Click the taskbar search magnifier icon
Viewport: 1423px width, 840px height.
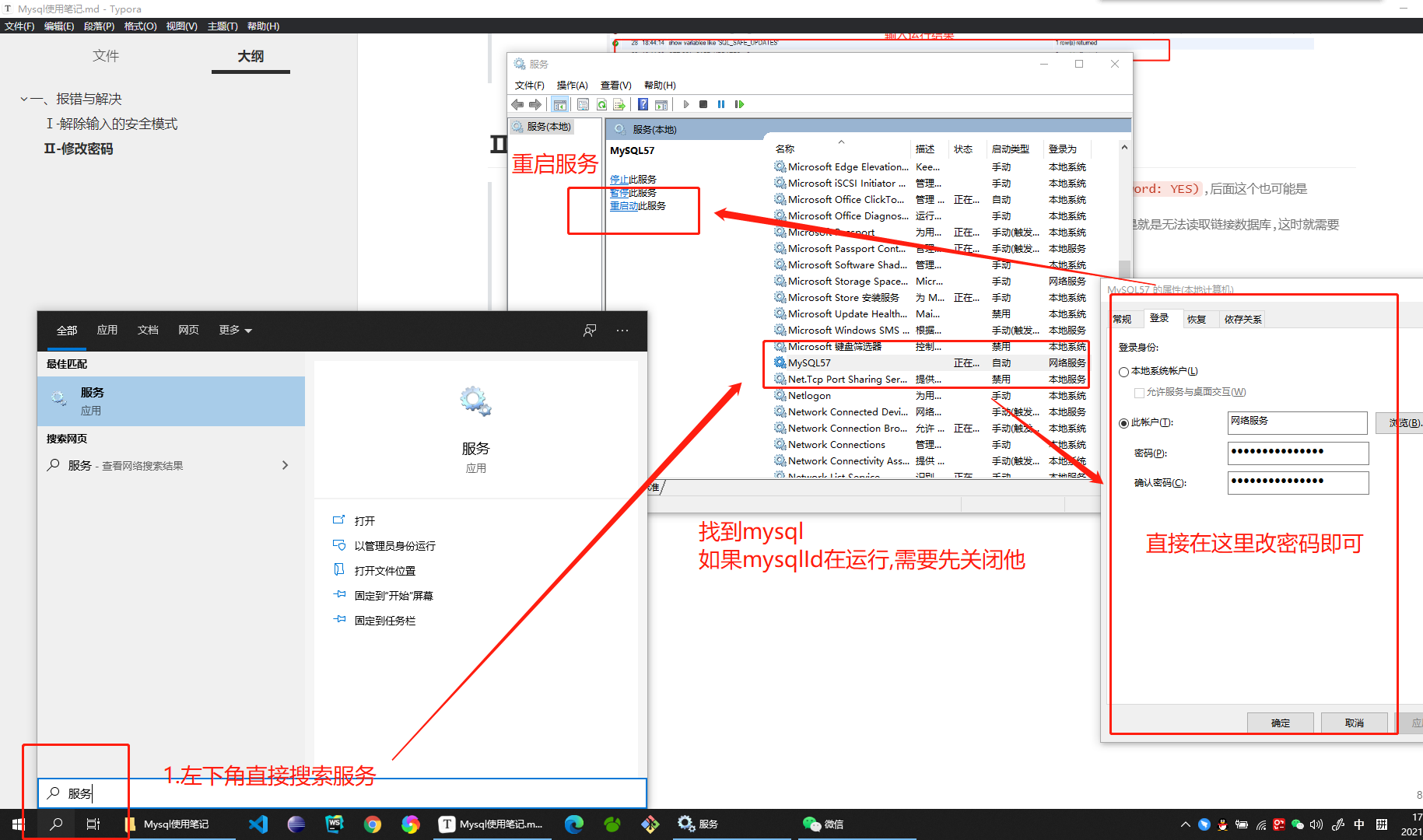click(56, 824)
